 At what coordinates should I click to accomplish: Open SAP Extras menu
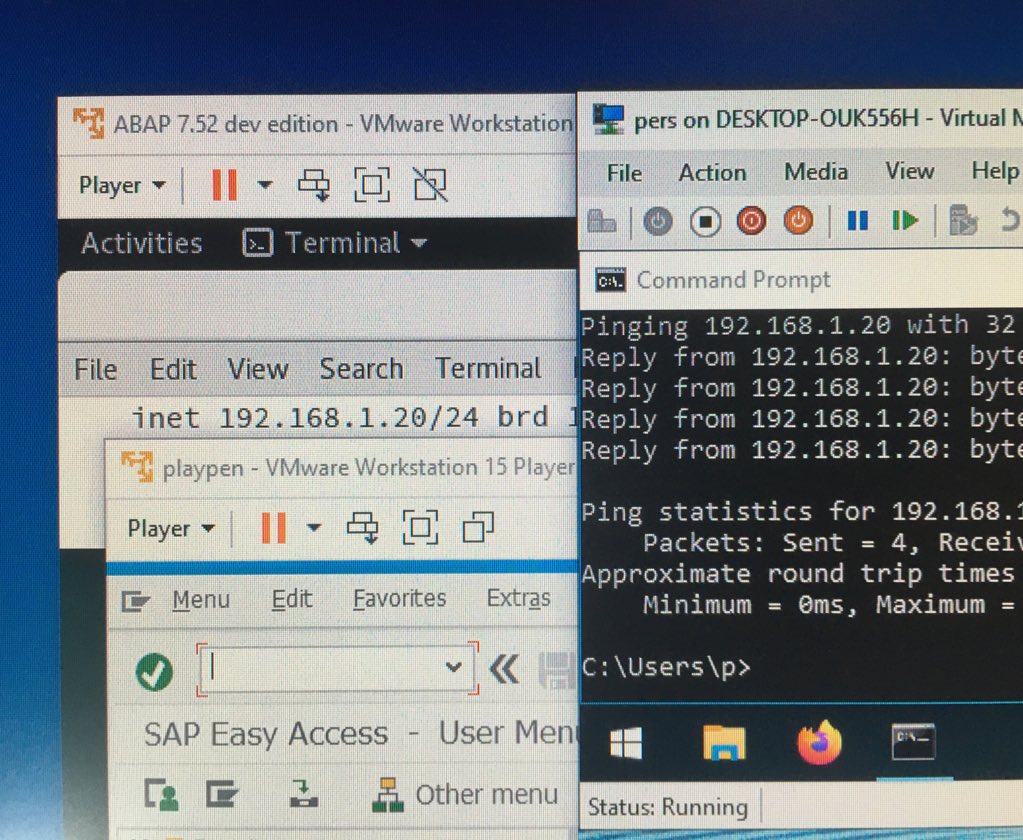pos(519,598)
